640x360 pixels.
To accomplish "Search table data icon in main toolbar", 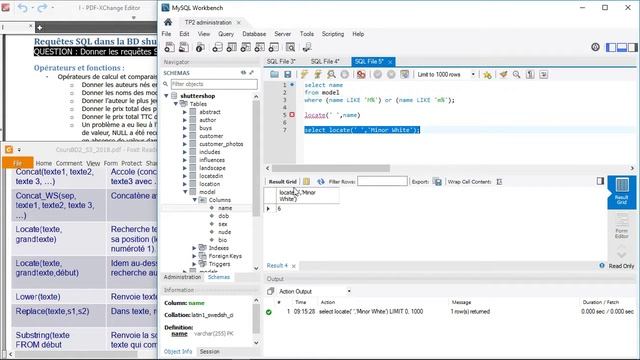I will [x=290, y=47].
